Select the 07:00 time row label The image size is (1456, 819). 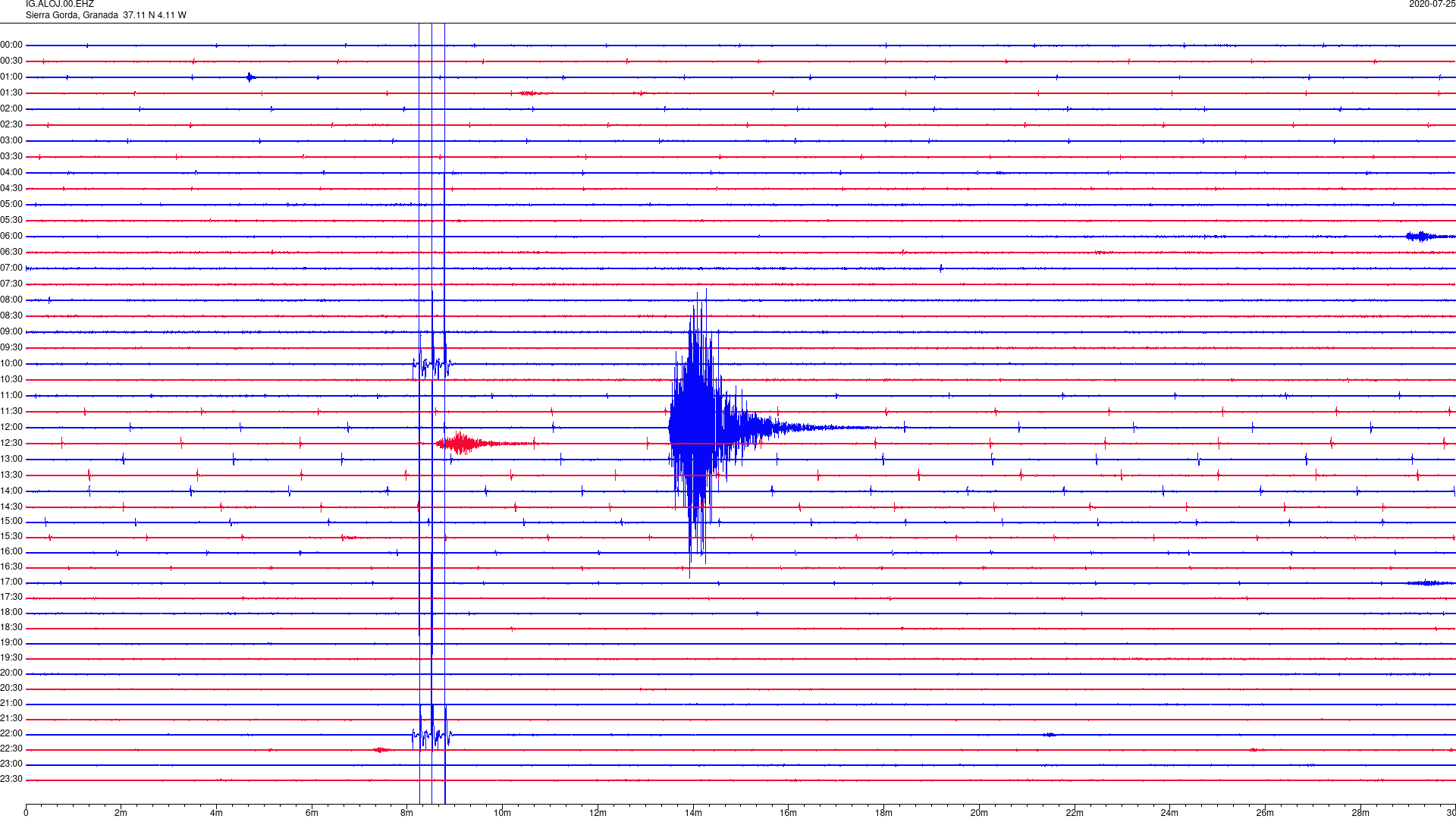[x=11, y=268]
